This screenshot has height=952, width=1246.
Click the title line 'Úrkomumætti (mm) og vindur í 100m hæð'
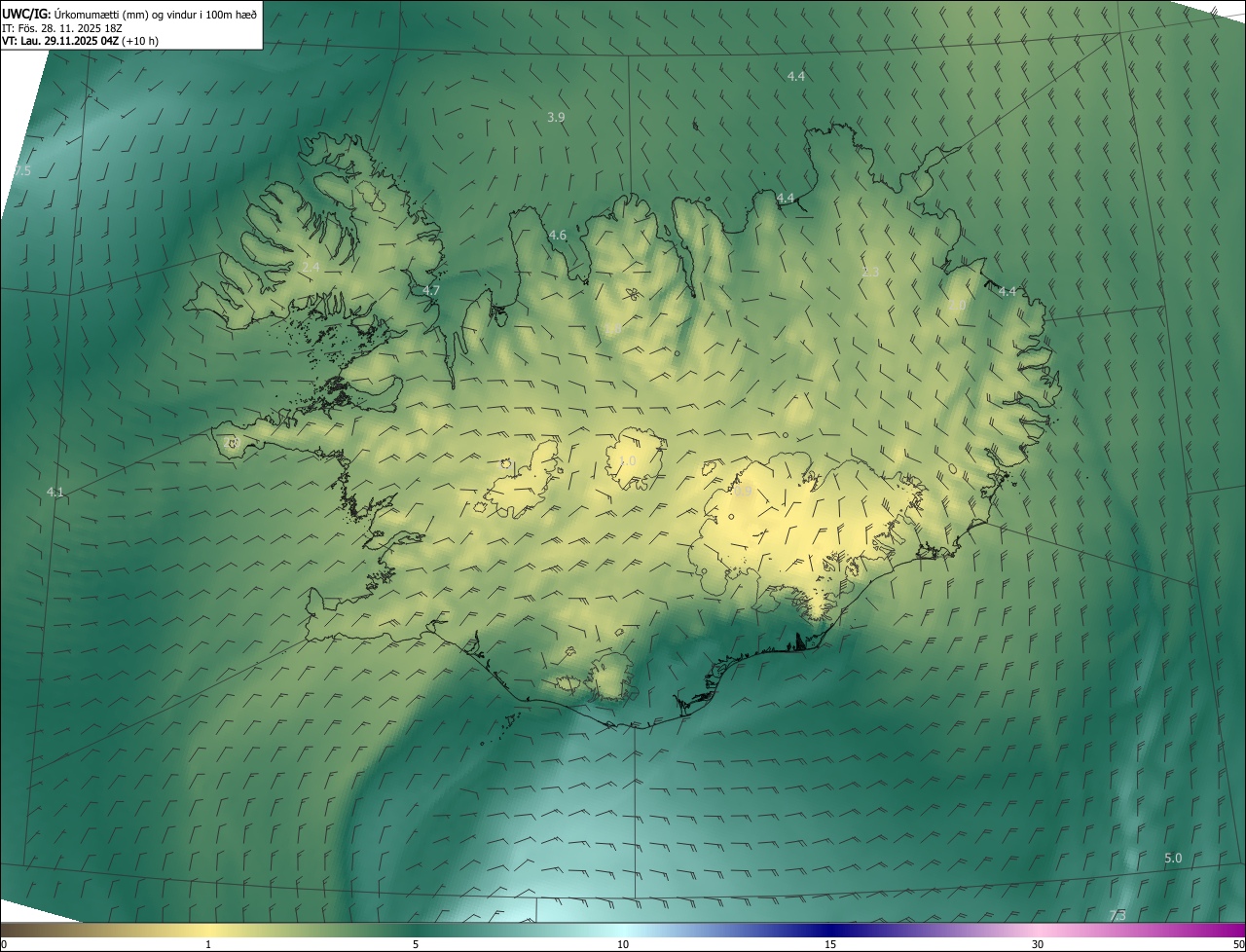(156, 14)
